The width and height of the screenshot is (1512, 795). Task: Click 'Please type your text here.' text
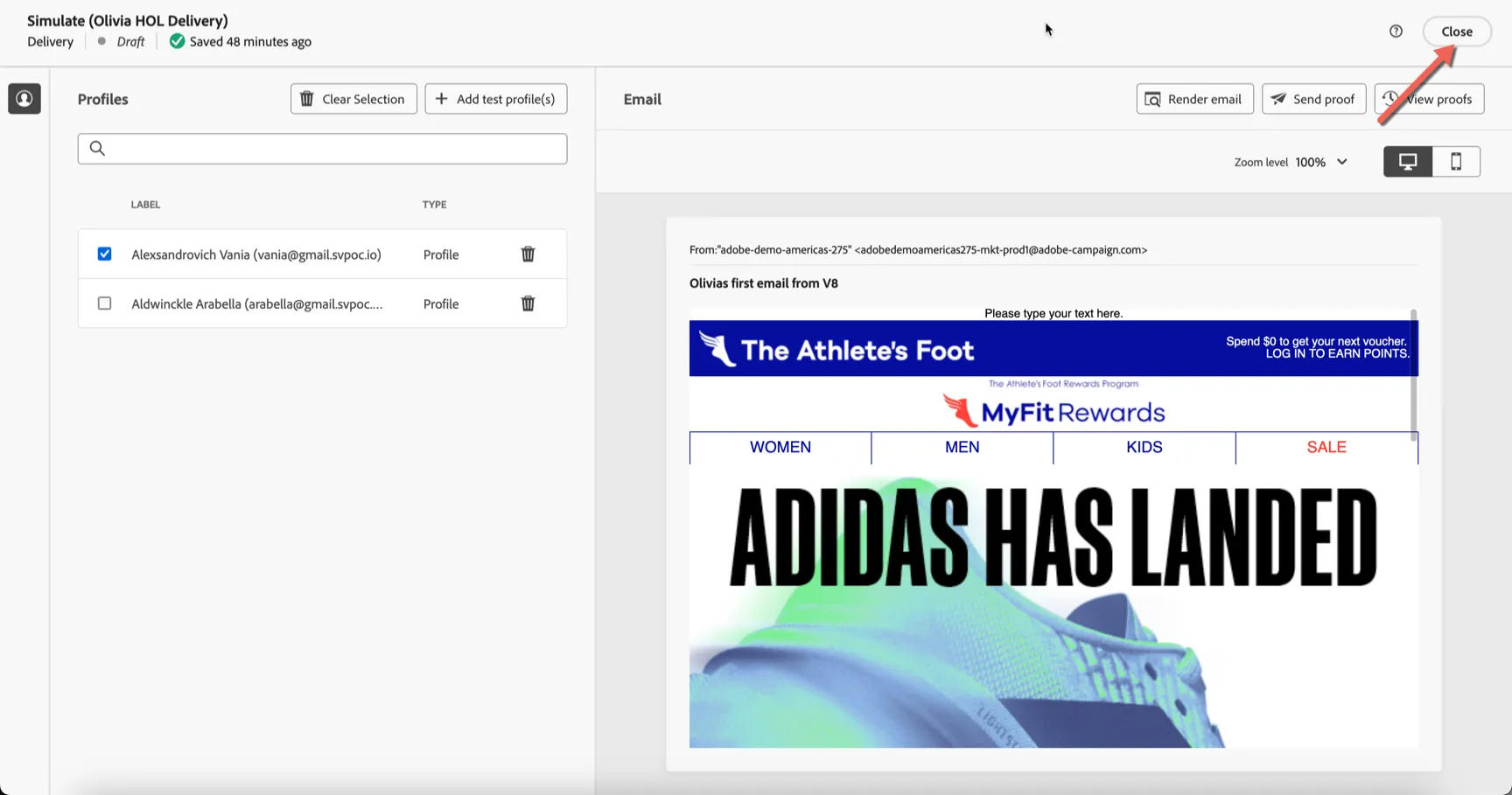(x=1053, y=313)
